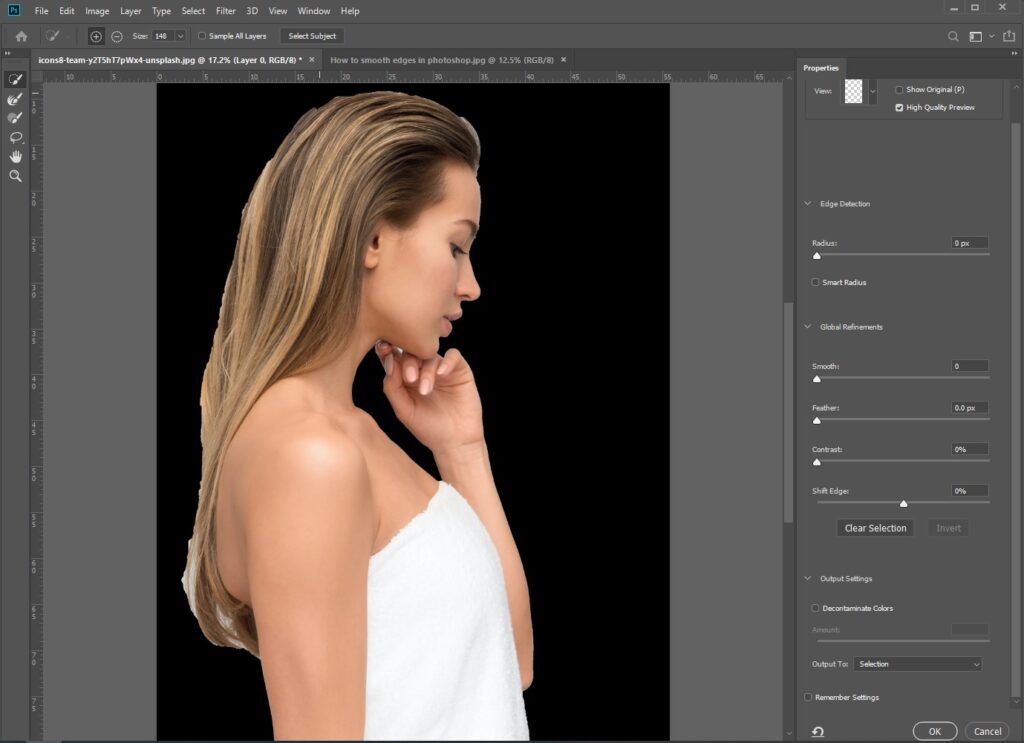
Task: Click the share icon at top right
Action: (1009, 37)
